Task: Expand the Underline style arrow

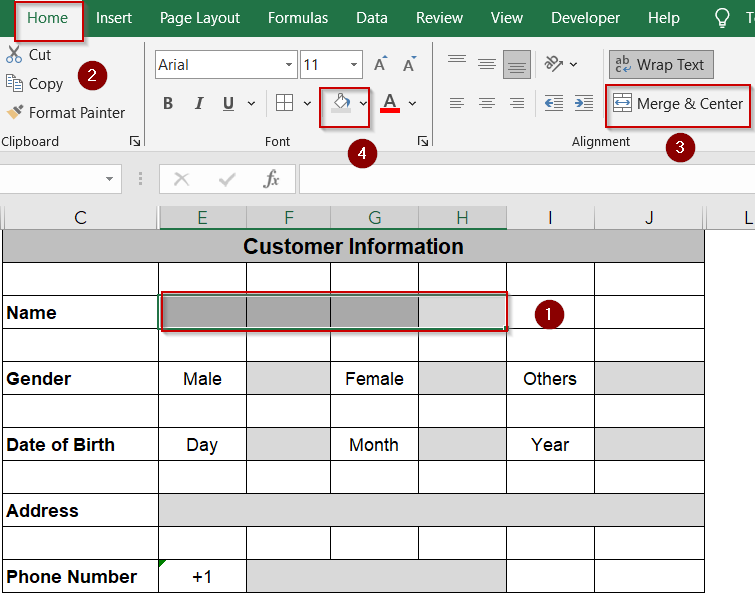Action: click(251, 103)
